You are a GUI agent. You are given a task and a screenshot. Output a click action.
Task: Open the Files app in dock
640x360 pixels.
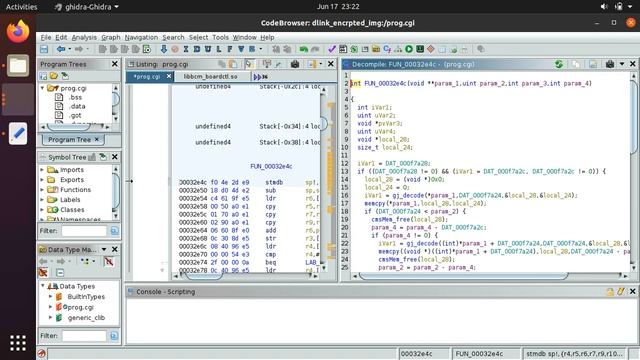tap(18, 65)
